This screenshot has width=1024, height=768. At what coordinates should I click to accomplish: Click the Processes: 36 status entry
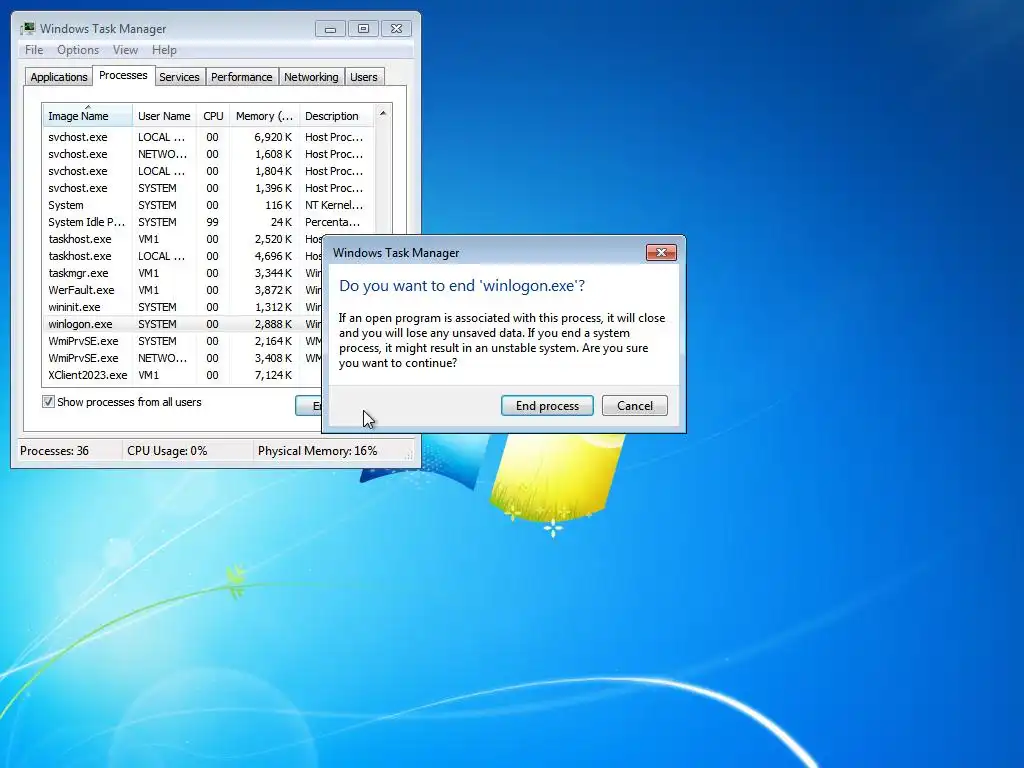click(54, 451)
